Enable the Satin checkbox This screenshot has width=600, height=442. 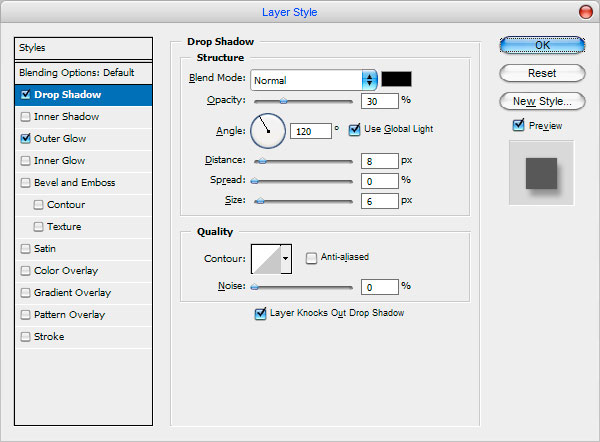pos(26,249)
